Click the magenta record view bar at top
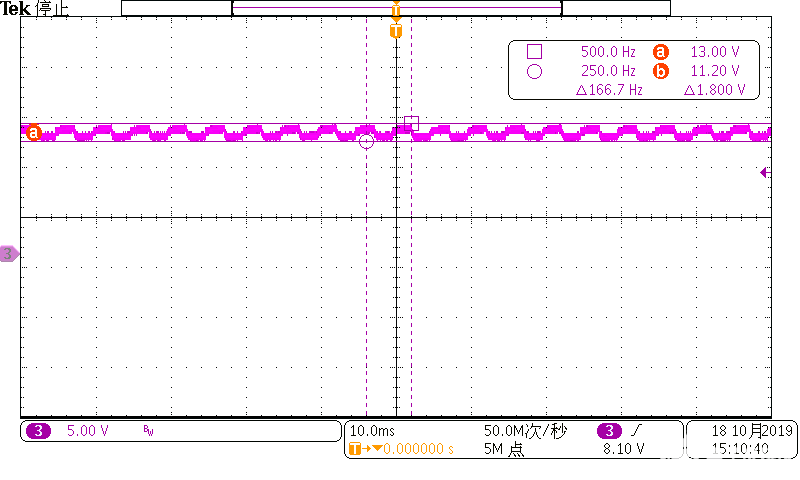 [x=397, y=8]
